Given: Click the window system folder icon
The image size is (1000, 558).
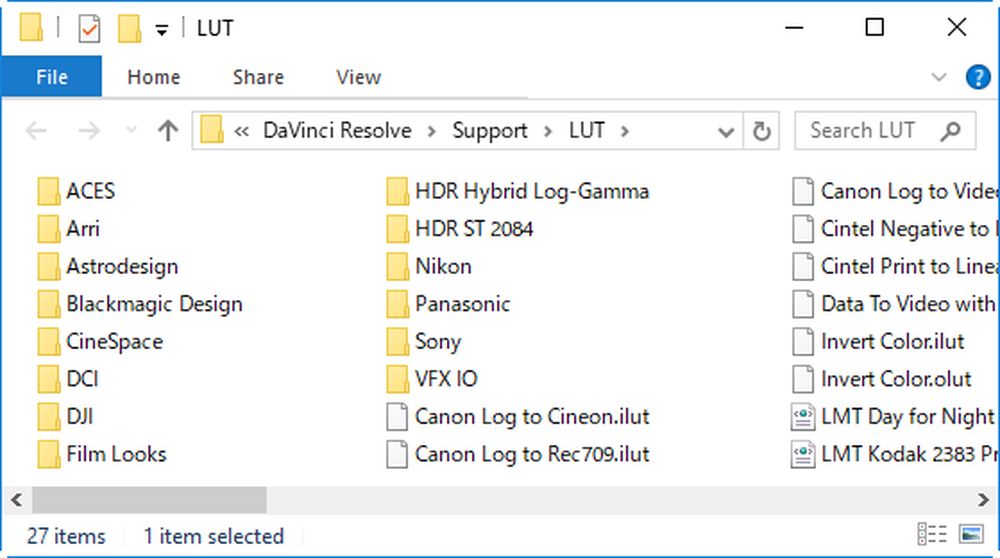Looking at the screenshot, I should click(31, 27).
